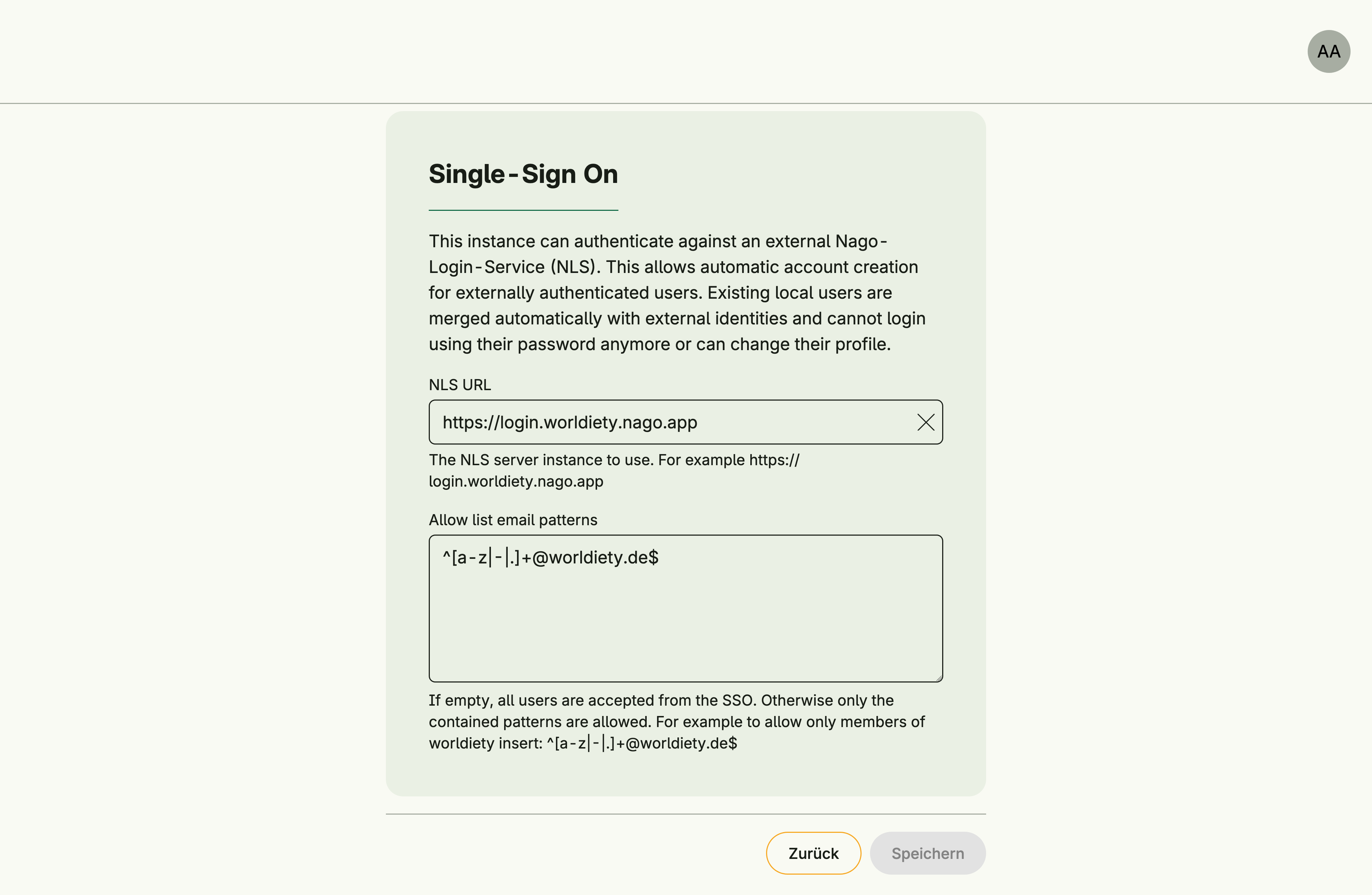Screen dimensions: 1372x895
Task: Open the AA user avatar menu
Action: (1328, 52)
